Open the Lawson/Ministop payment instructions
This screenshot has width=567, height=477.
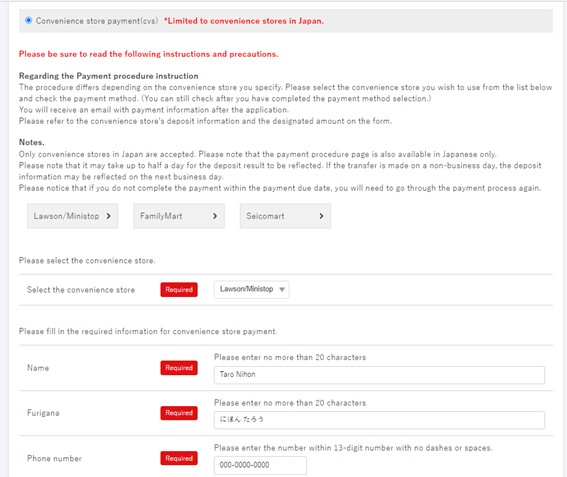(x=72, y=216)
